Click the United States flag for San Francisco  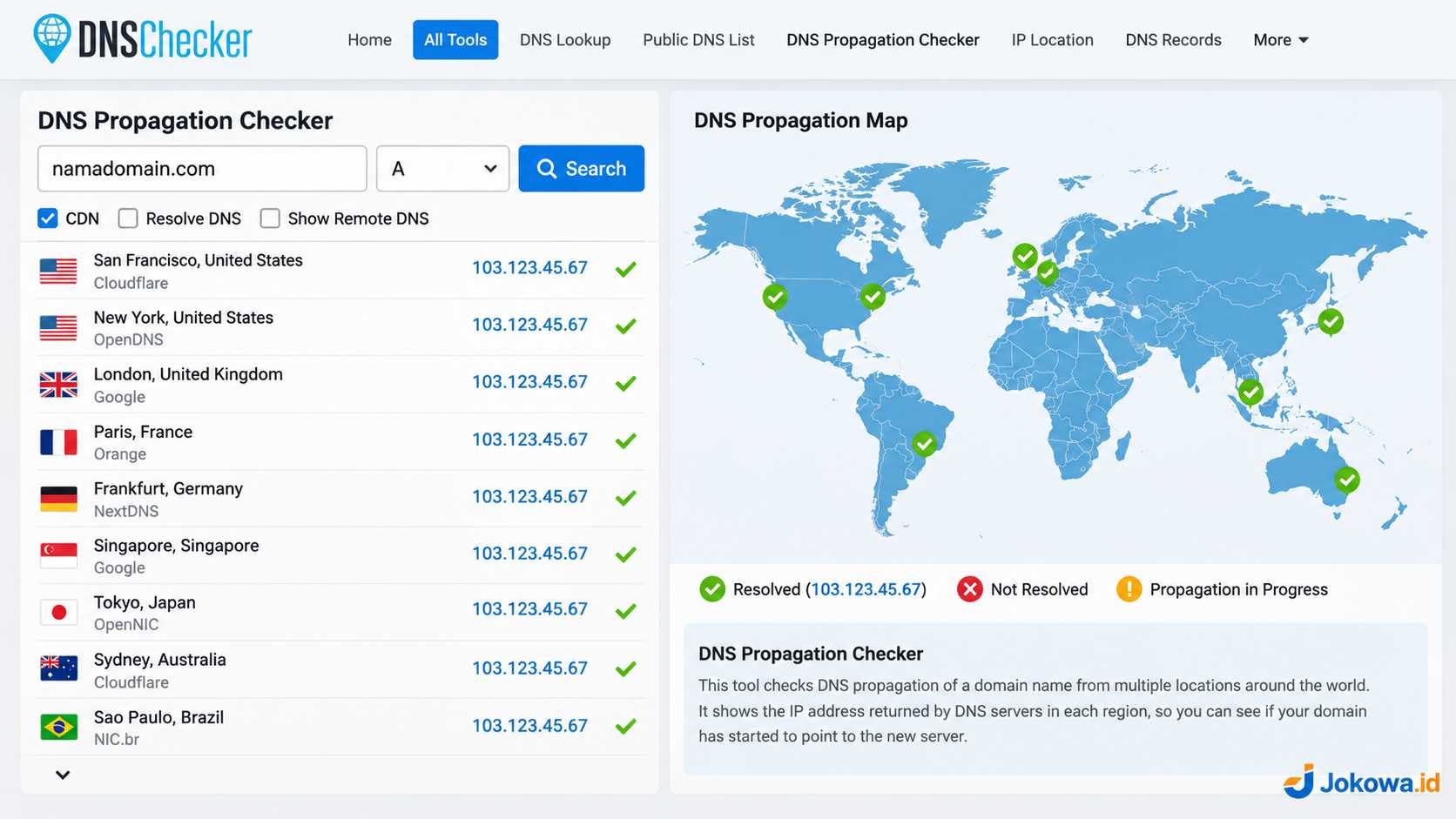tap(58, 271)
